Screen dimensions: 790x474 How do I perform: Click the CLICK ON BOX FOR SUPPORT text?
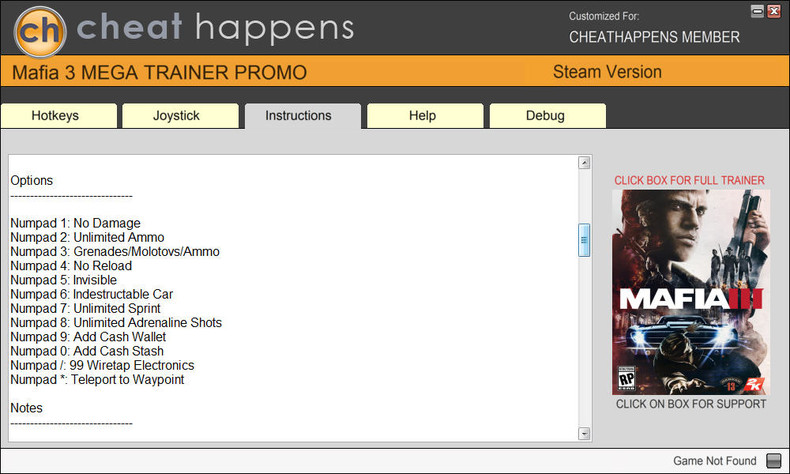click(691, 404)
